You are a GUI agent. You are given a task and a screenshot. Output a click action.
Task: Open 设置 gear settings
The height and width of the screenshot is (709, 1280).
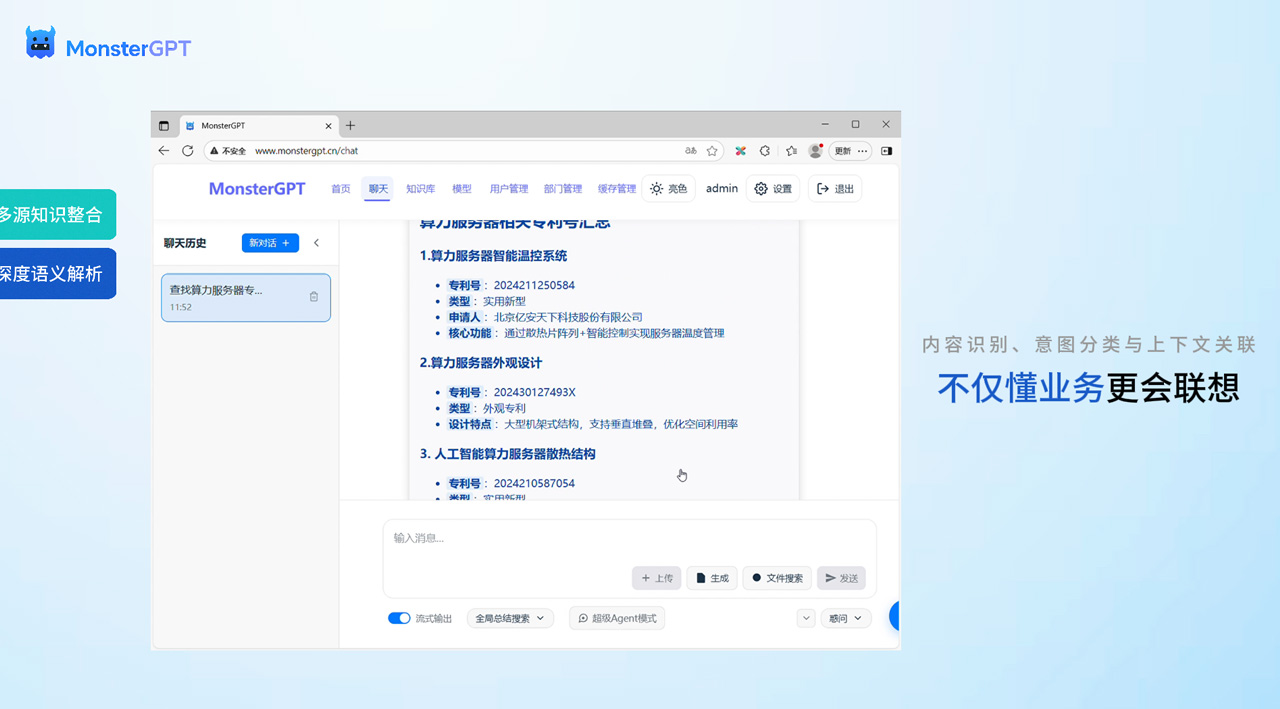pos(772,189)
